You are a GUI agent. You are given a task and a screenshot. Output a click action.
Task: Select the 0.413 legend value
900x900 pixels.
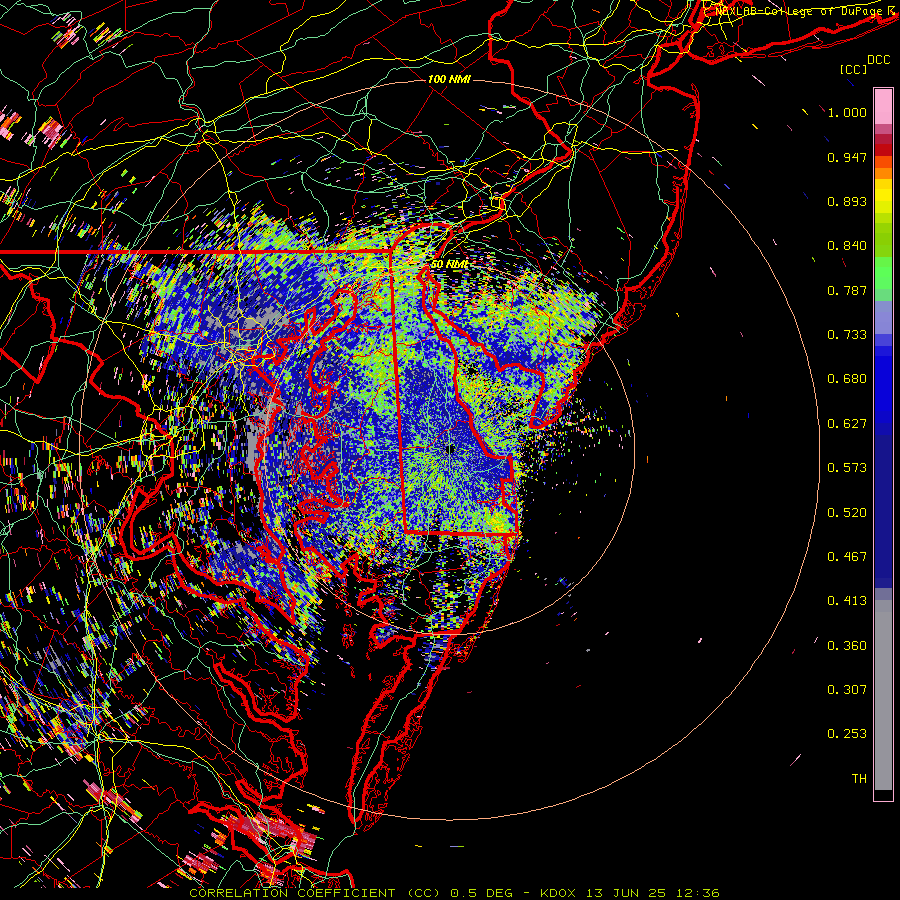point(847,601)
